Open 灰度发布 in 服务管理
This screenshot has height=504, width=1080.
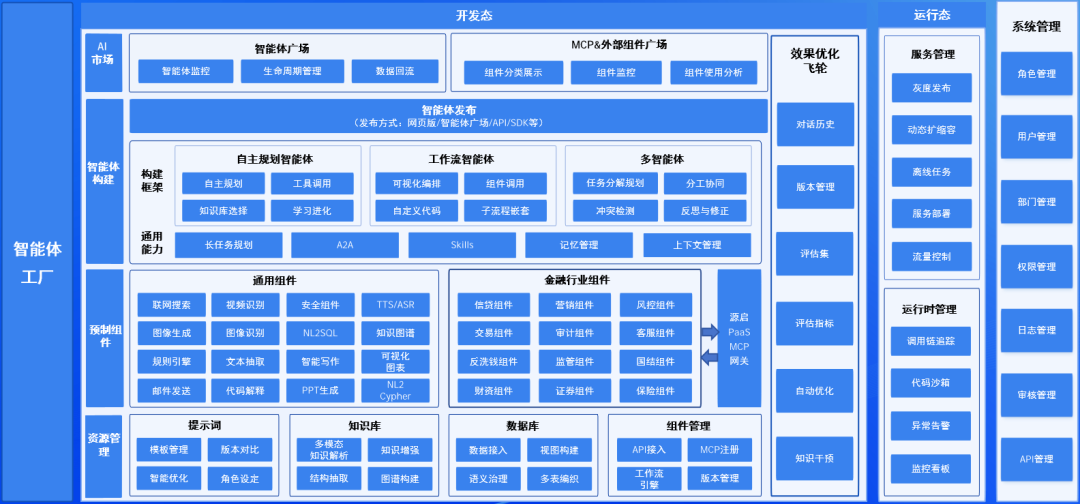pos(931,88)
